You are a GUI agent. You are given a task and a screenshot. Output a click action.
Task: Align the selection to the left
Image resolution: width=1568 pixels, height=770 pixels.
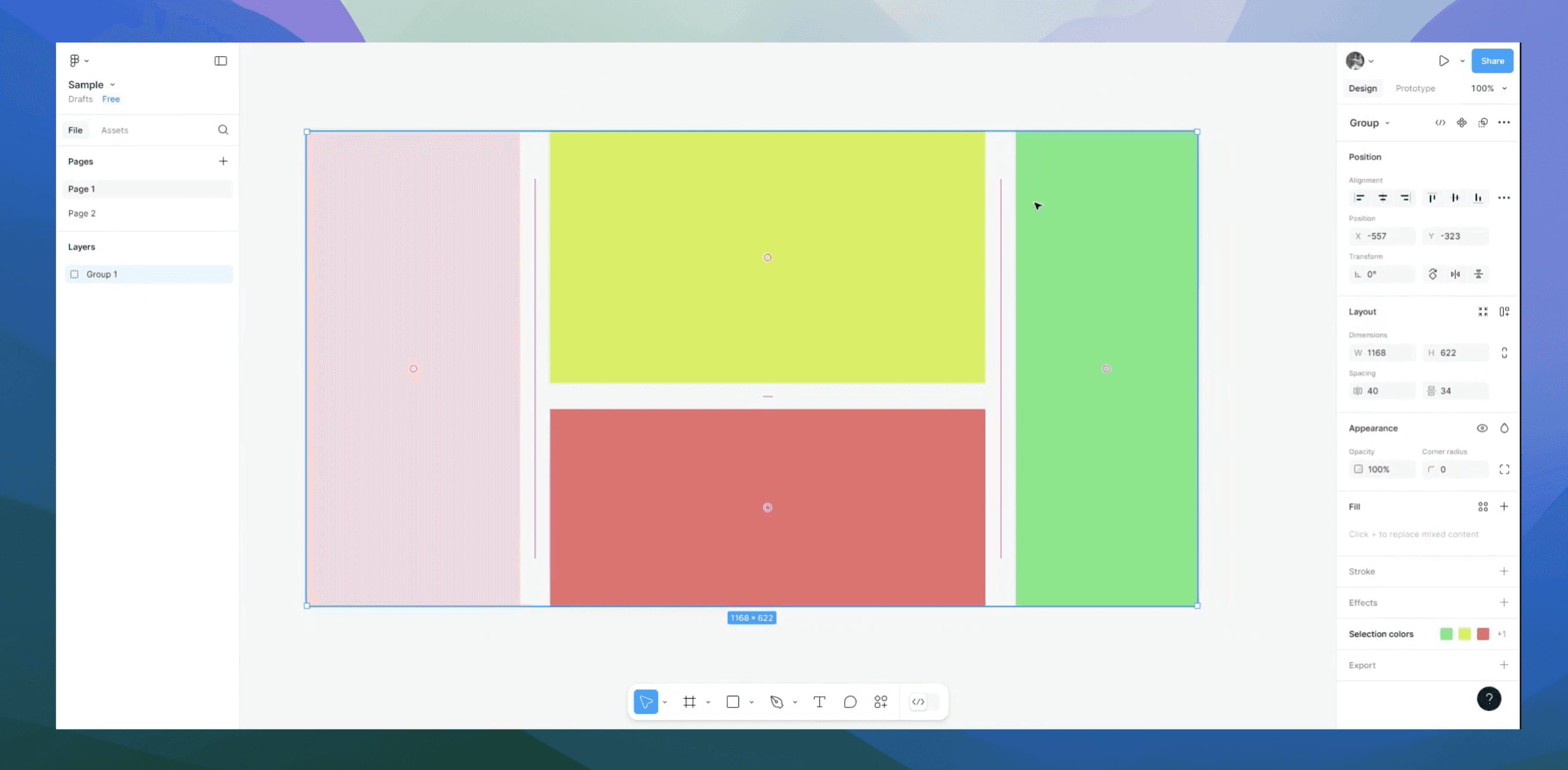click(1359, 198)
